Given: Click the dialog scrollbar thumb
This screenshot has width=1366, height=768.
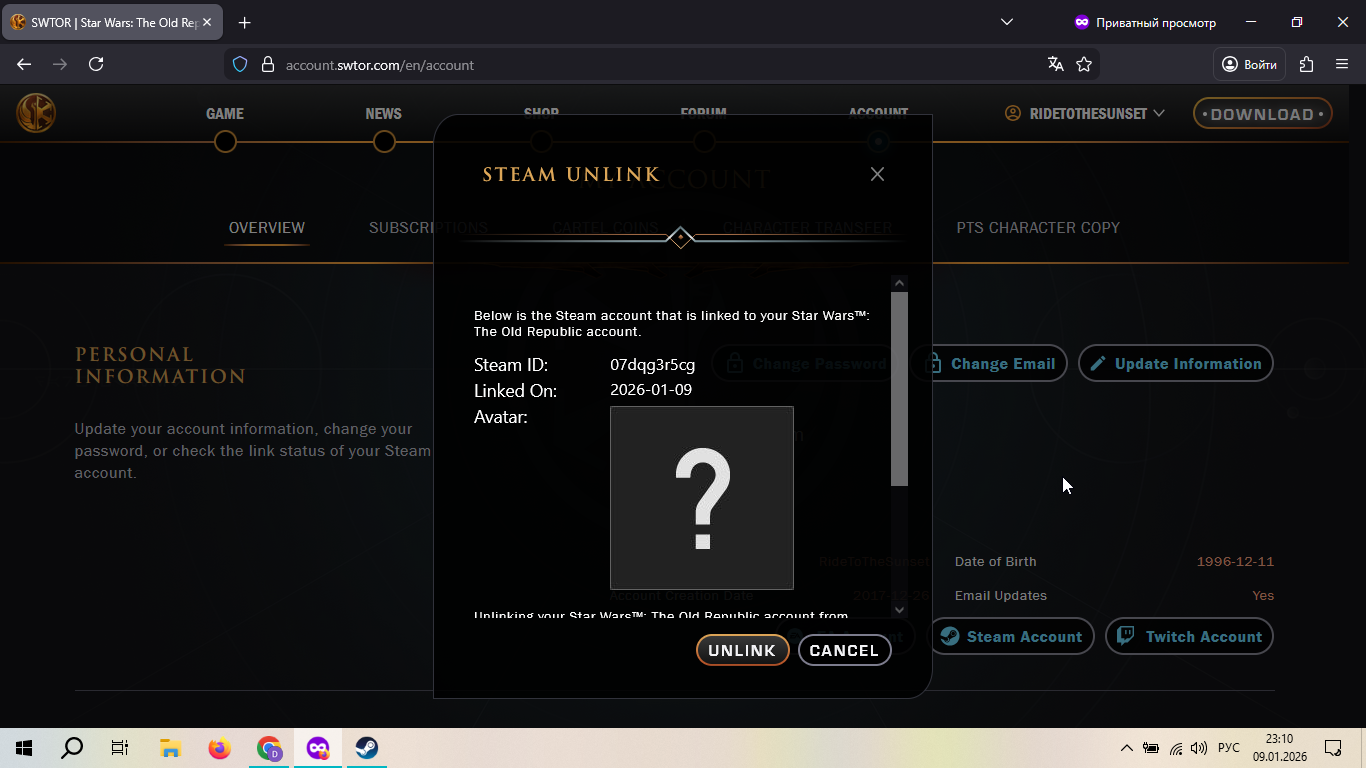Looking at the screenshot, I should 899,389.
